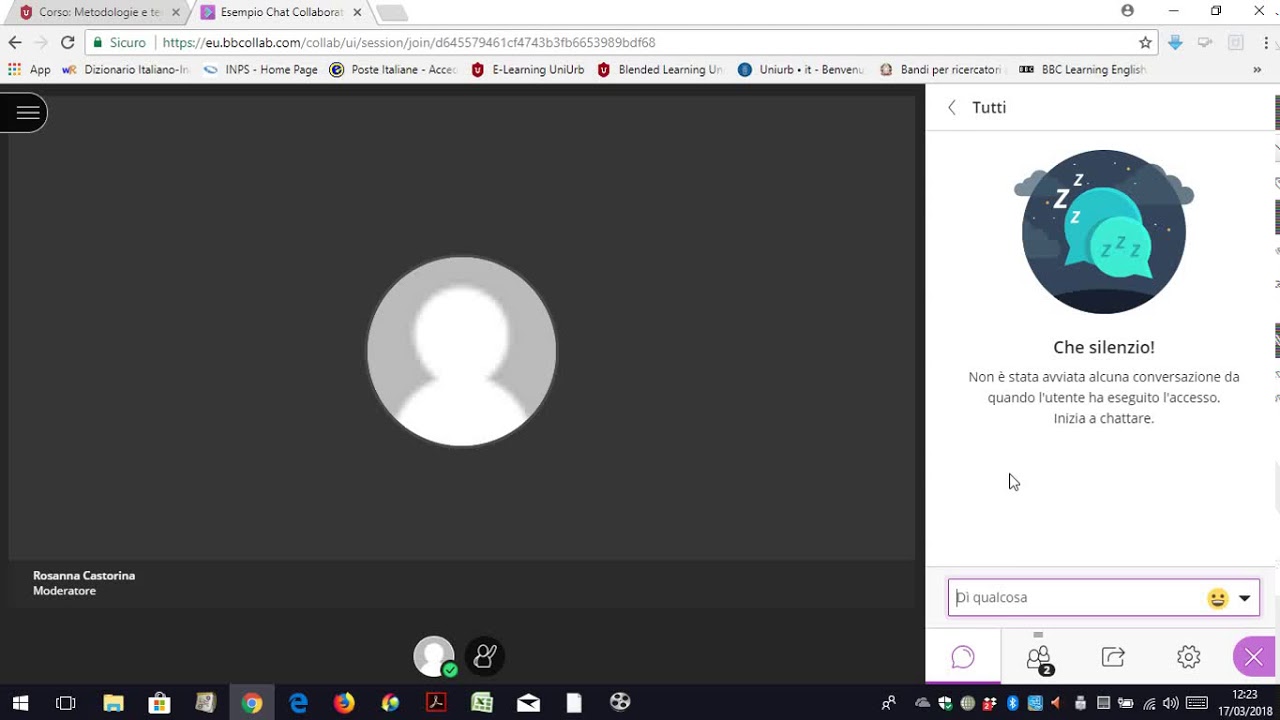The image size is (1280, 720).
Task: Switch to the Chat panel tab
Action: 963,657
